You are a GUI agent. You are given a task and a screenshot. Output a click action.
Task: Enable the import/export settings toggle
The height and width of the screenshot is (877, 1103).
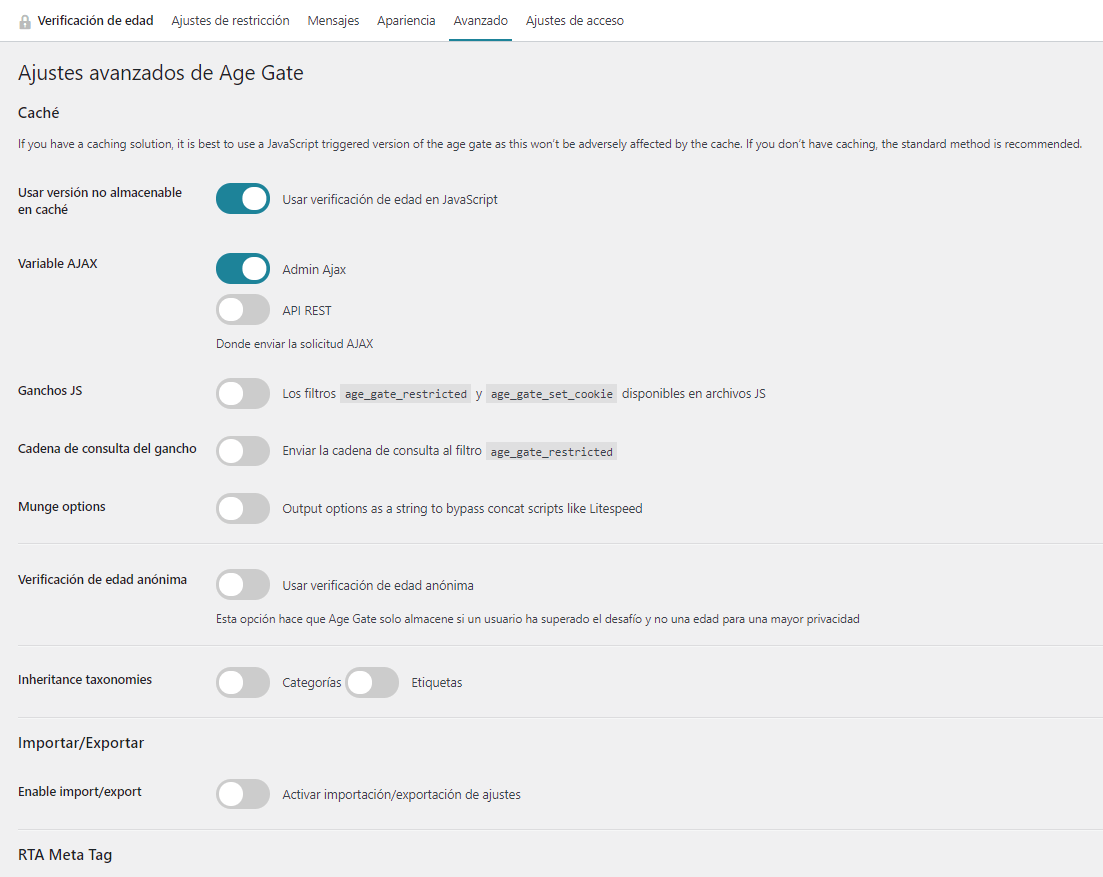coord(243,794)
